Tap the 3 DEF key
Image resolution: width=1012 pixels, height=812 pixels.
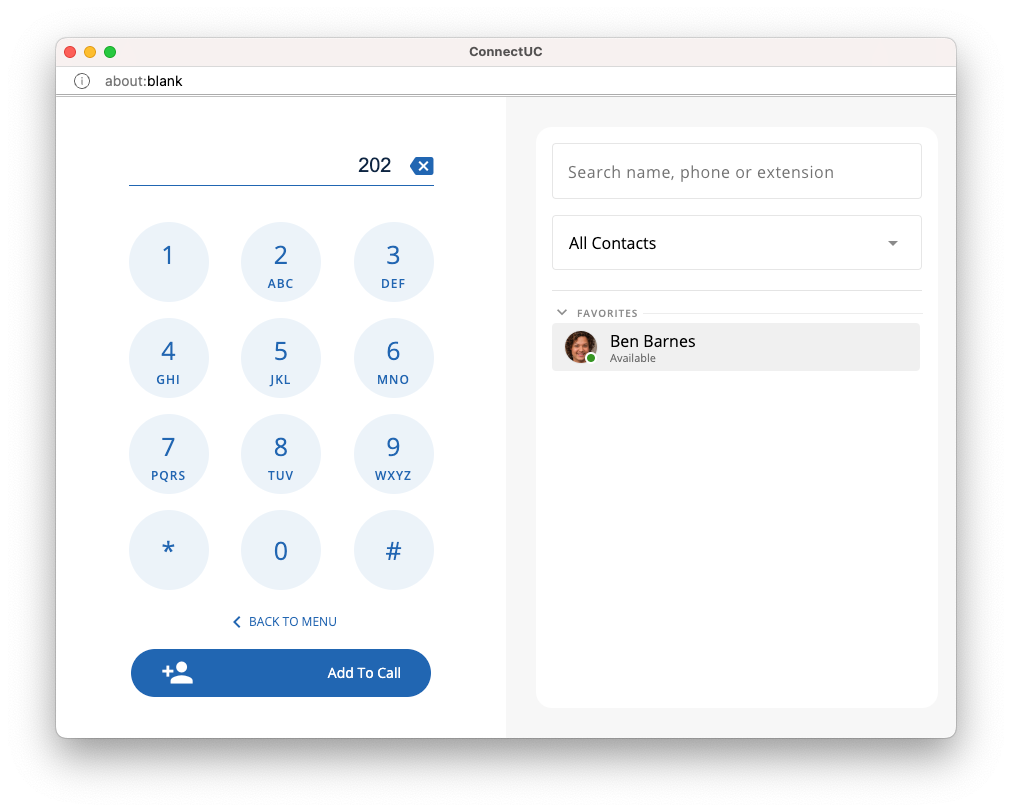[x=394, y=262]
